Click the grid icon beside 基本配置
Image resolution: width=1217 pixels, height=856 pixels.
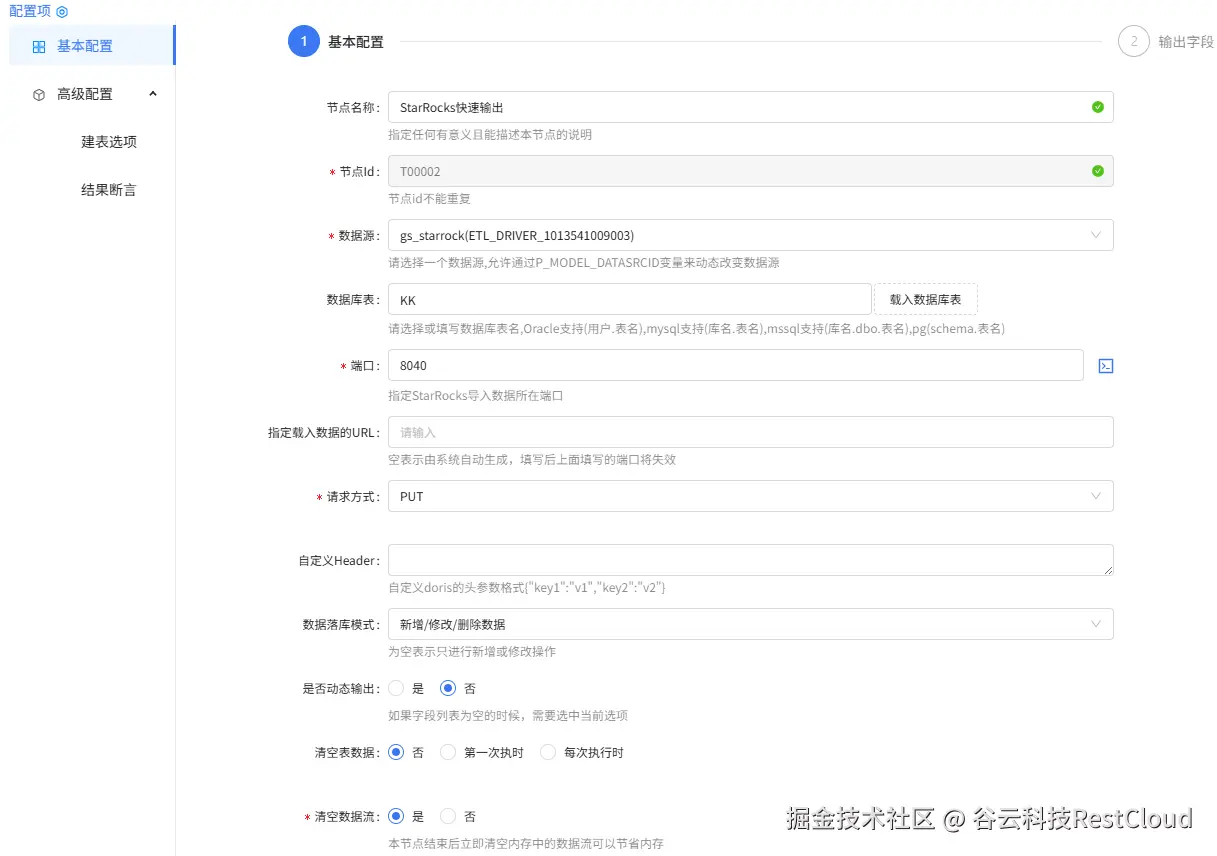pos(39,46)
